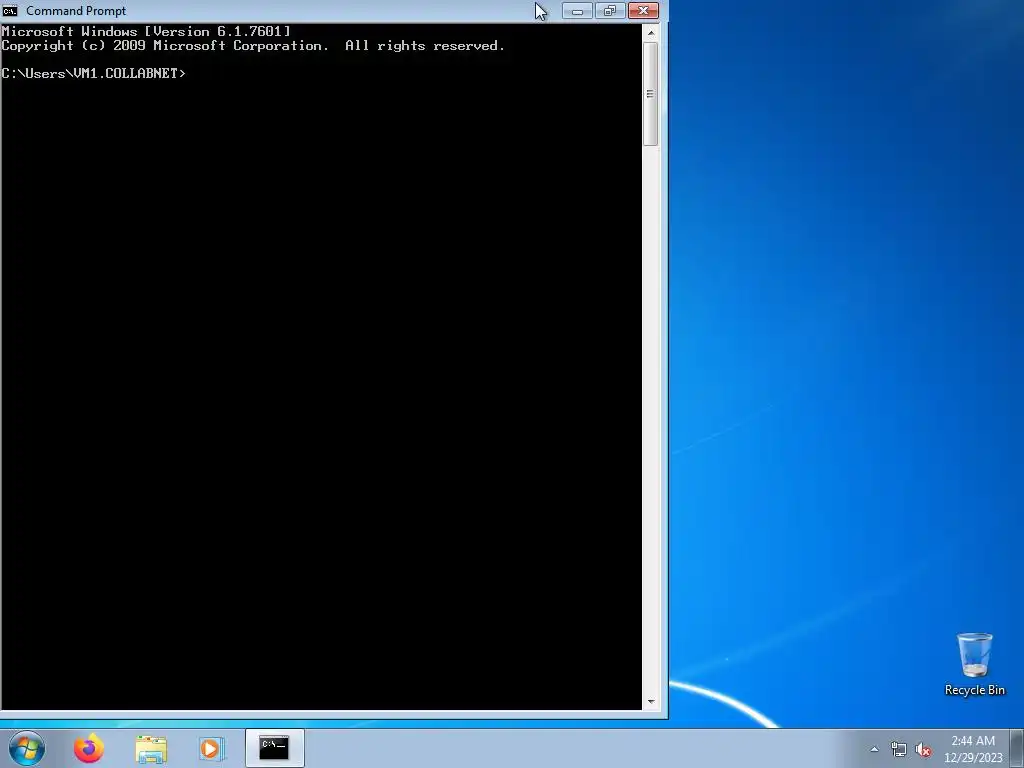Open Windows Explorer from the taskbar
1024x768 pixels.
[x=151, y=748]
